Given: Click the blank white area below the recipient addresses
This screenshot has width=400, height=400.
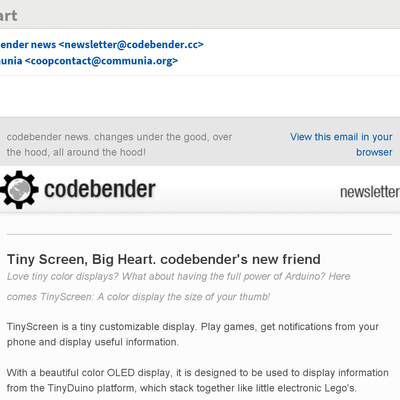Looking at the screenshot, I should (x=200, y=96).
